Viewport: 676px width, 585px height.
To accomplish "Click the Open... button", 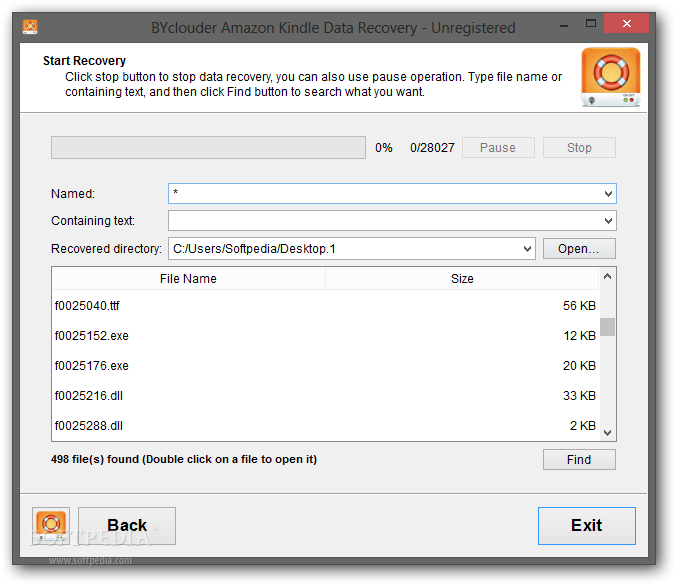I will (x=579, y=249).
